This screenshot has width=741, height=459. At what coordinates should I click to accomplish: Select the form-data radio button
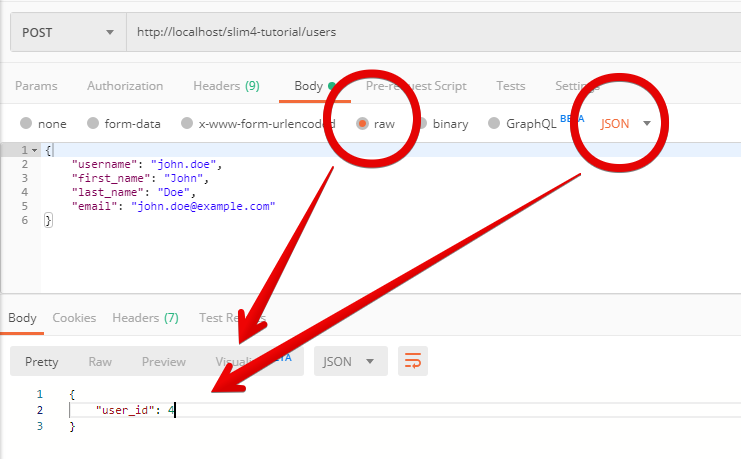coord(93,124)
